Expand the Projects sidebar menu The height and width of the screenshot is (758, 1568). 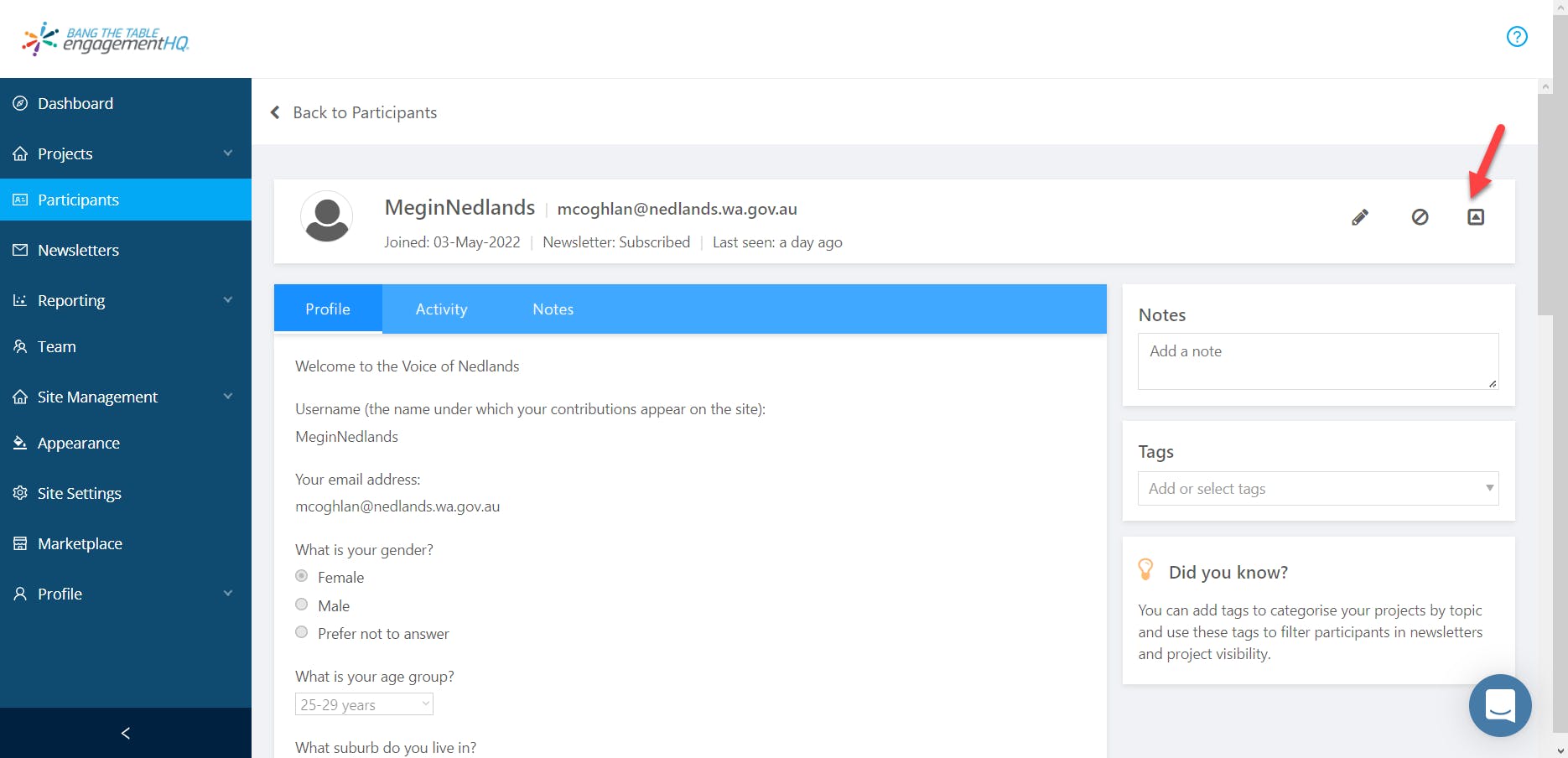point(126,153)
